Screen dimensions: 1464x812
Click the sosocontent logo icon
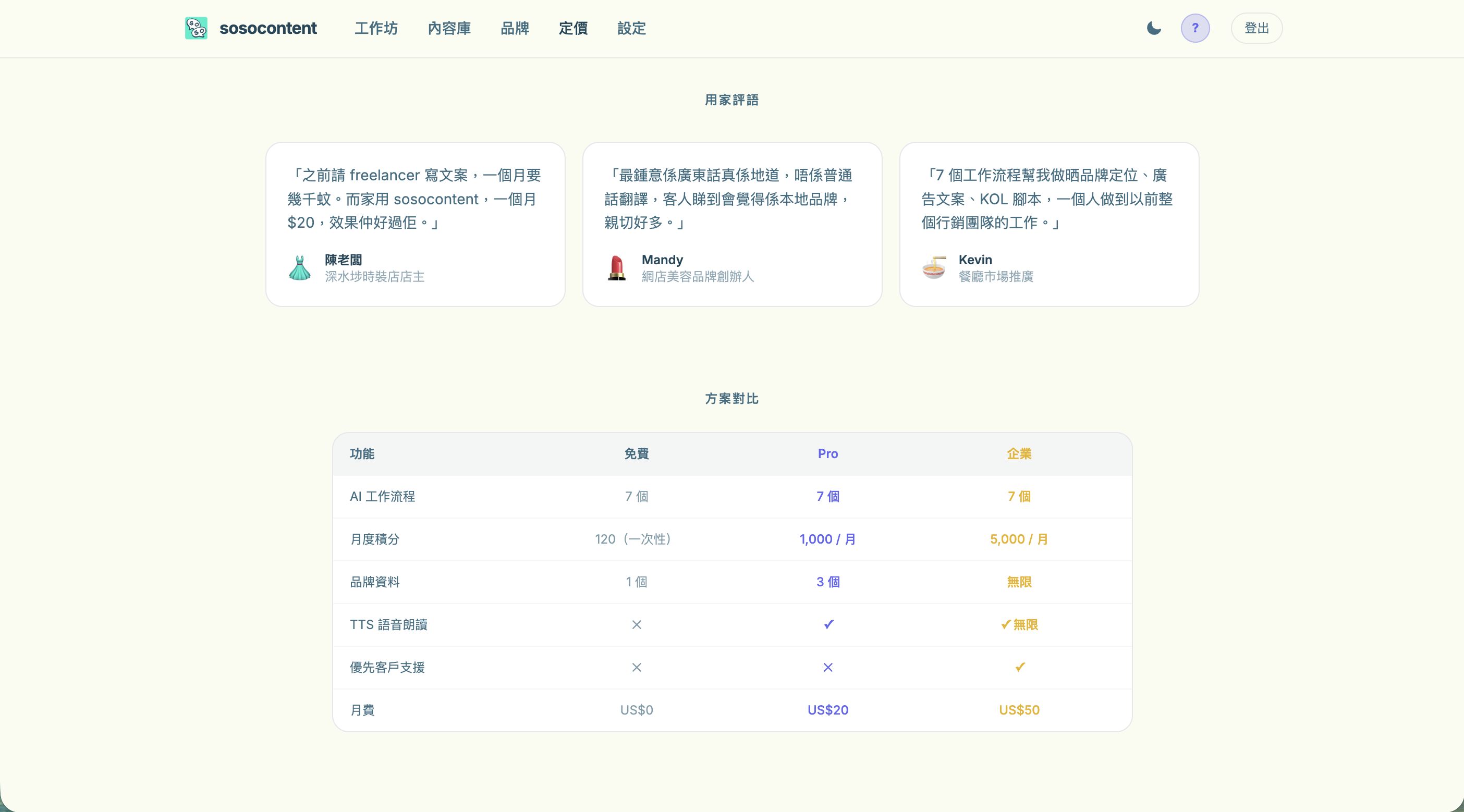[x=196, y=28]
